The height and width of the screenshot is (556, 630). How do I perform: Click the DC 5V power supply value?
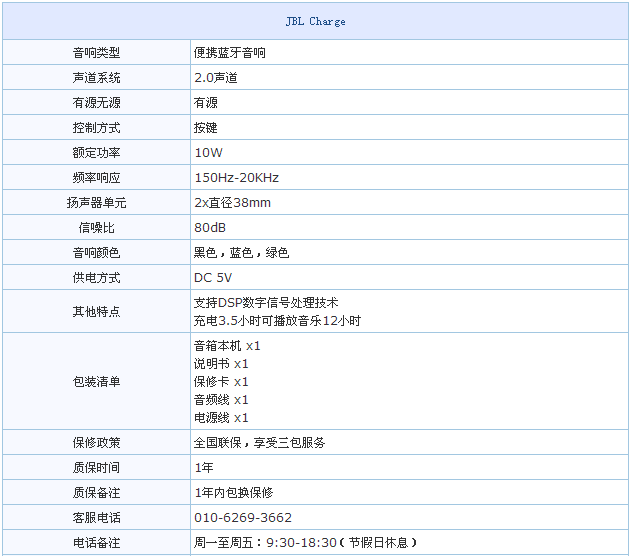tap(213, 278)
